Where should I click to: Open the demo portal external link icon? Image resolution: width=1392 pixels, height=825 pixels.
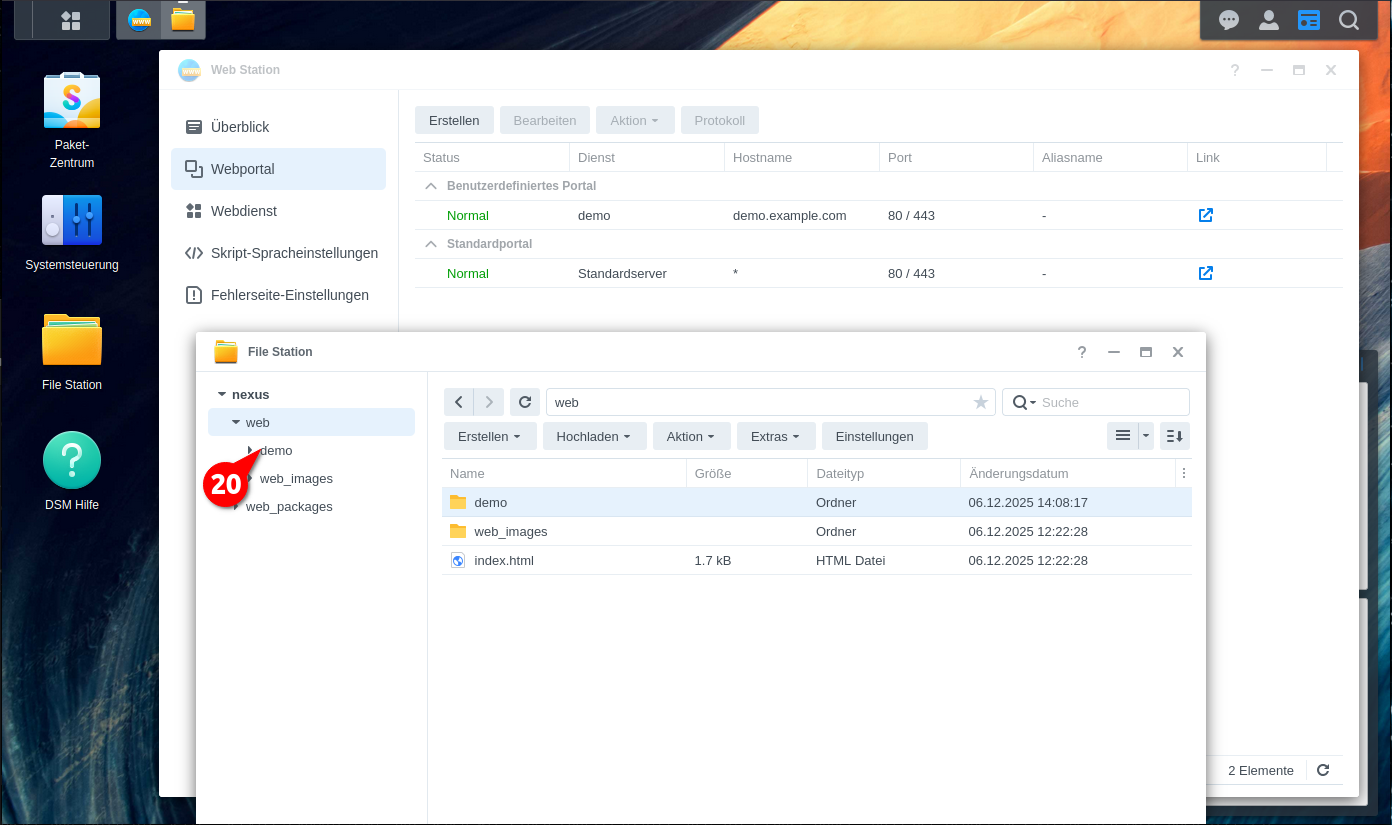[1206, 215]
